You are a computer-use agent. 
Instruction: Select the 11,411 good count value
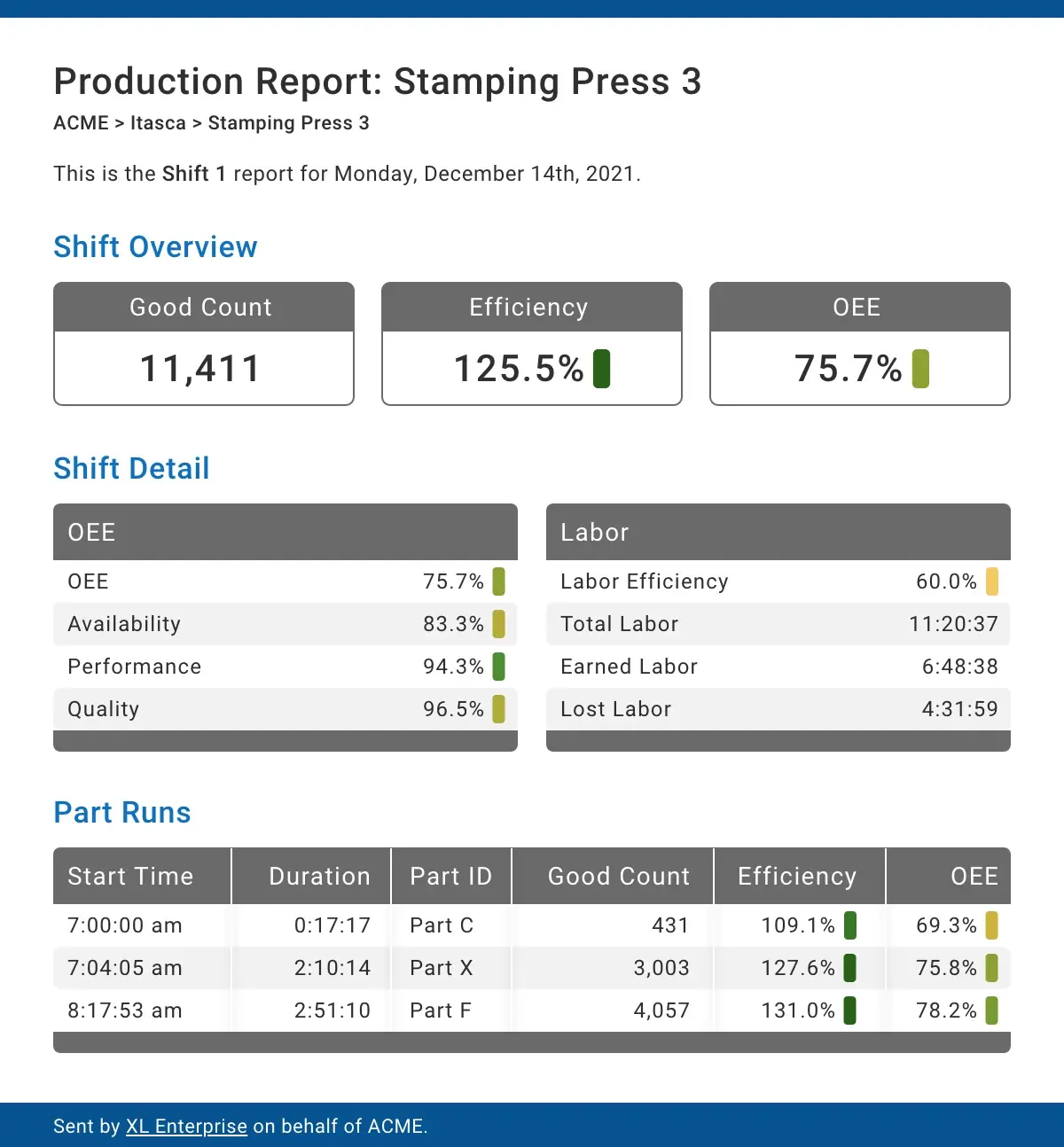pos(200,369)
